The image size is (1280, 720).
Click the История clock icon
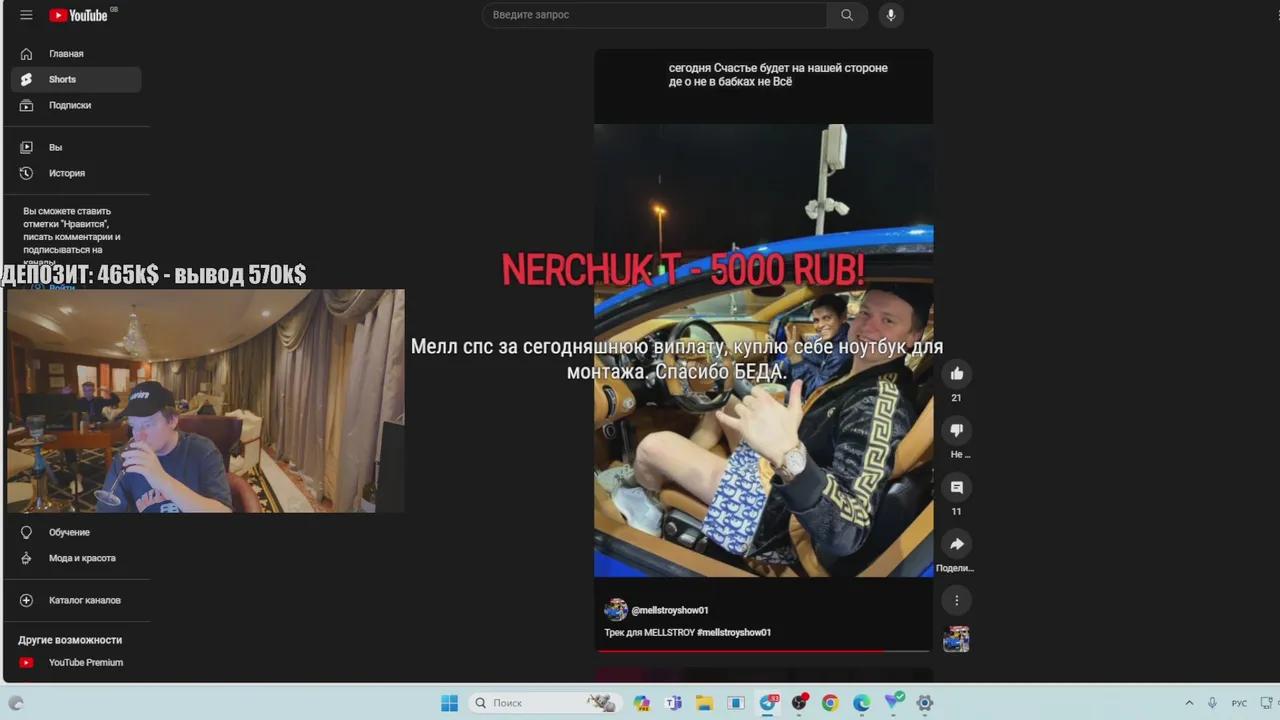point(27,173)
